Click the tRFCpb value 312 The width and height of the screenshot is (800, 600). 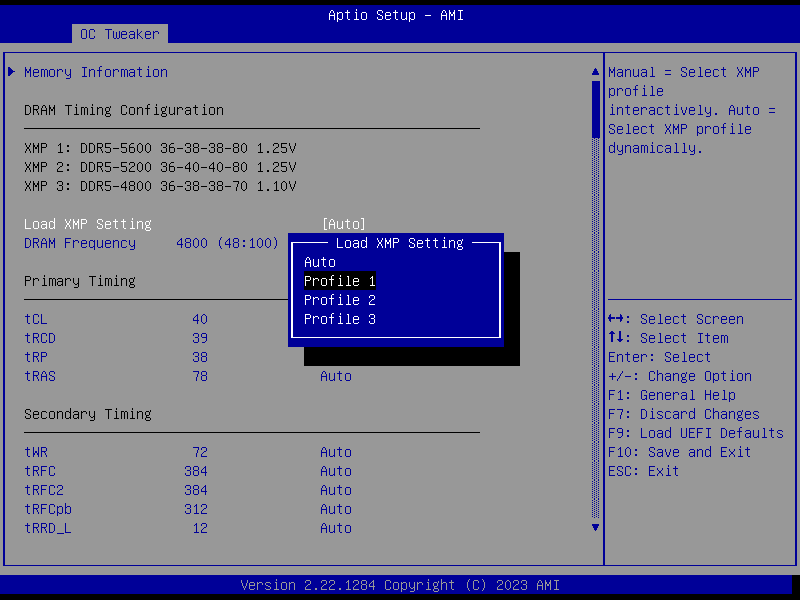click(x=196, y=509)
